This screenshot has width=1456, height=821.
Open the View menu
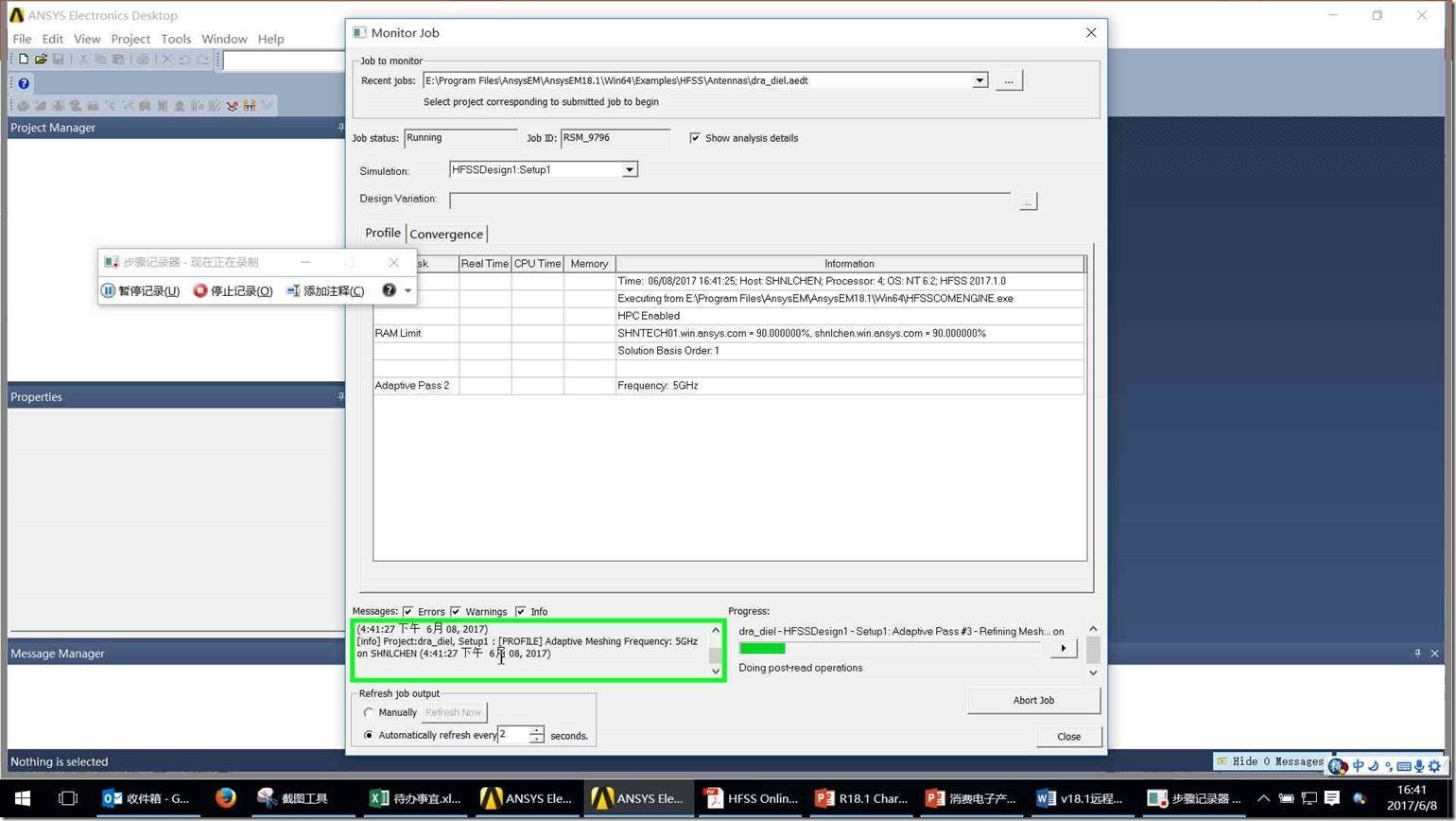click(x=87, y=39)
